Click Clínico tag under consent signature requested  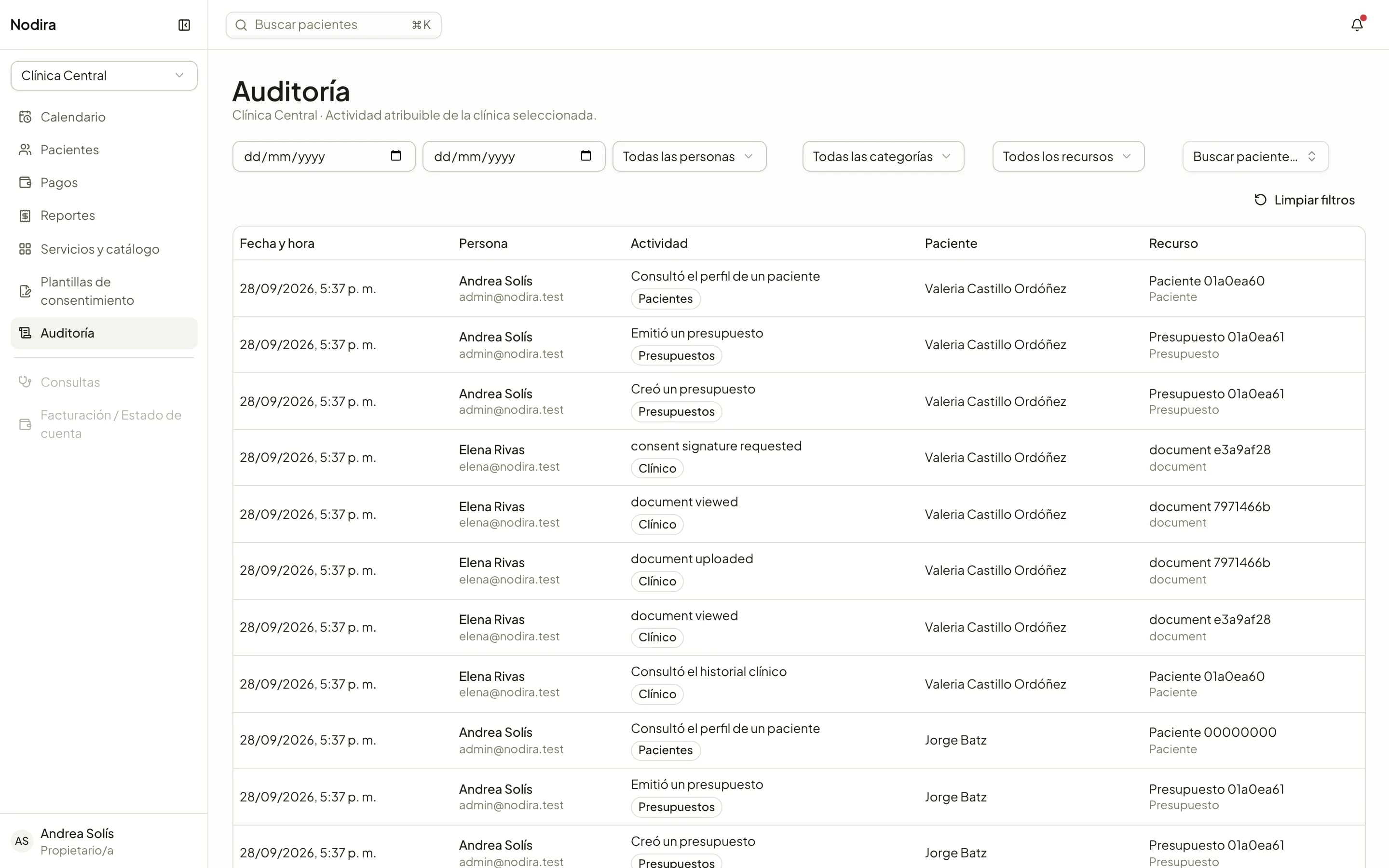657,468
